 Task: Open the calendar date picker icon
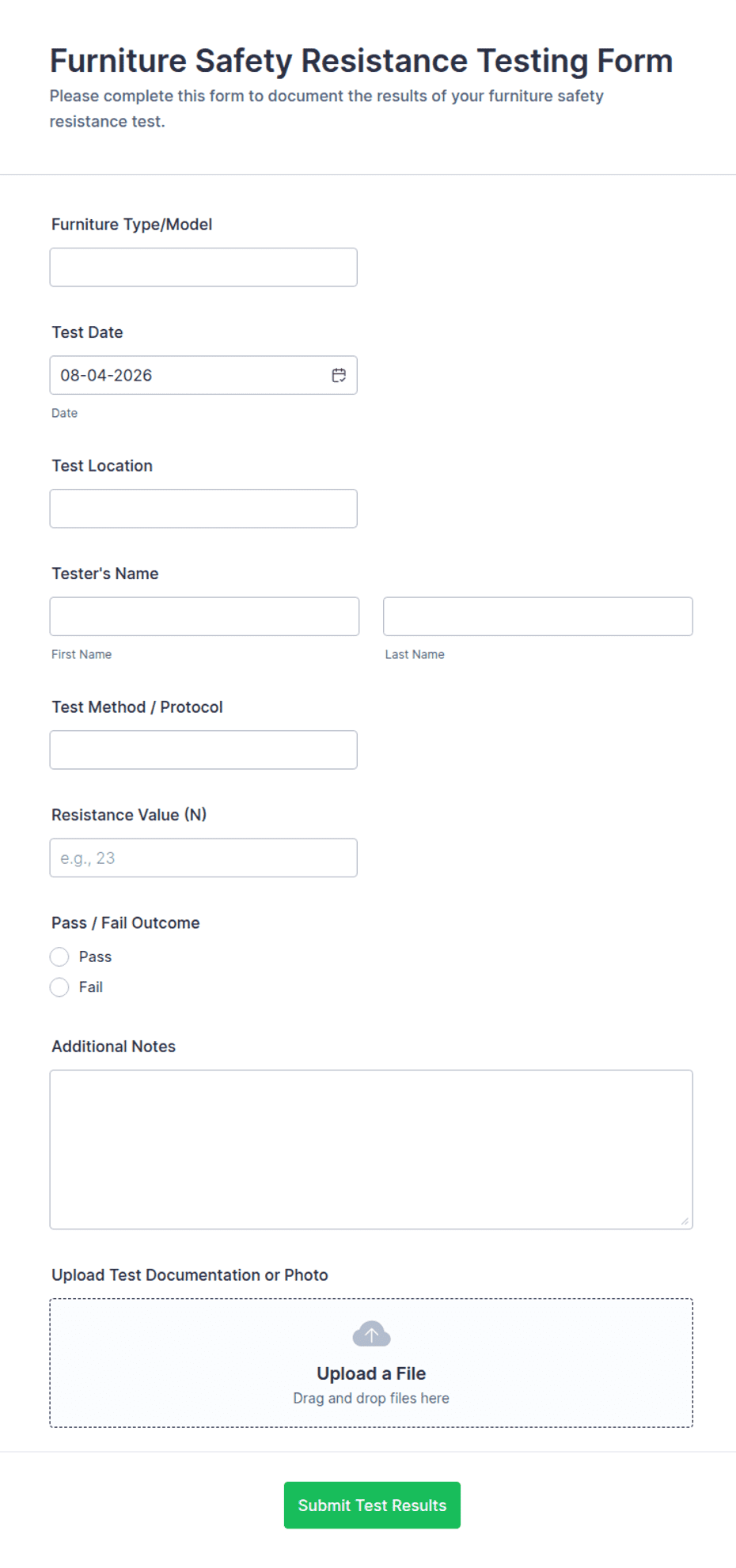[339, 375]
